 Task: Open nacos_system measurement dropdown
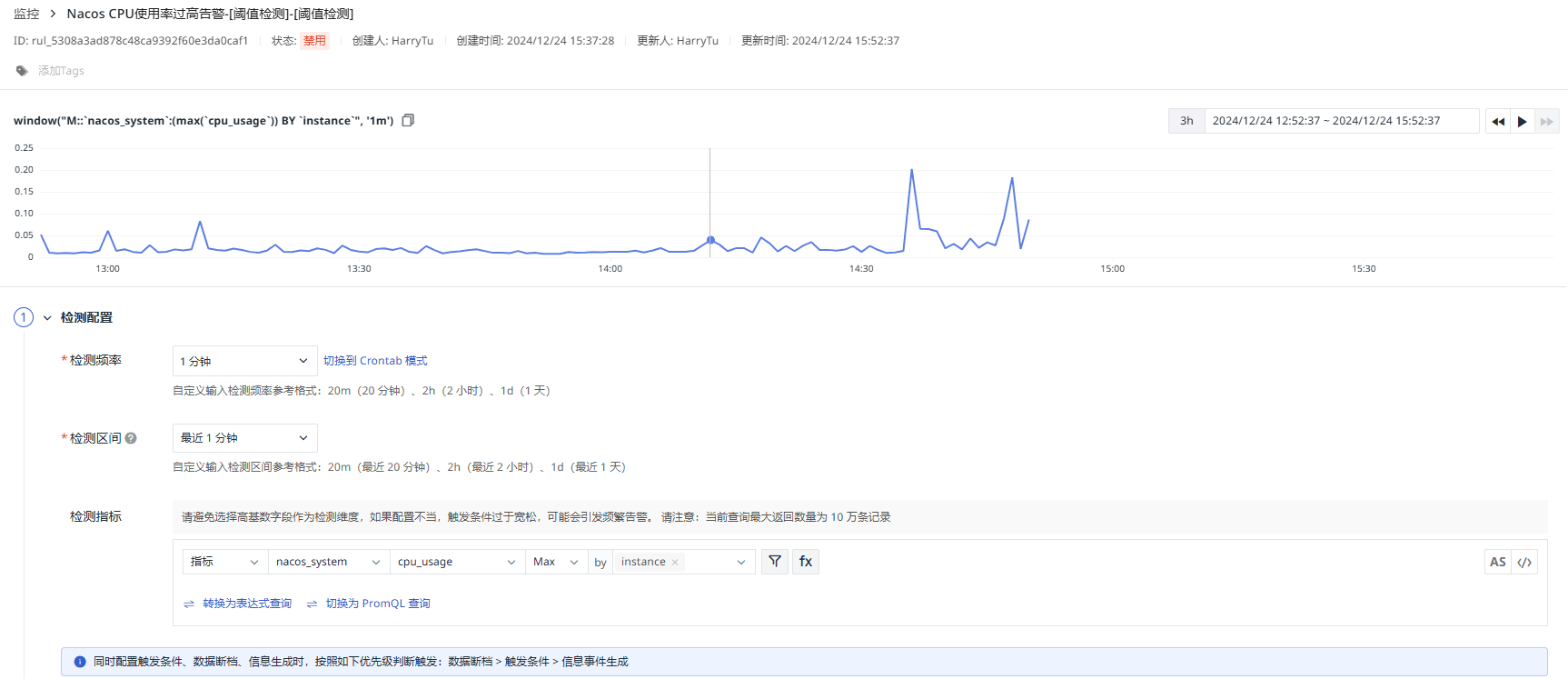329,562
